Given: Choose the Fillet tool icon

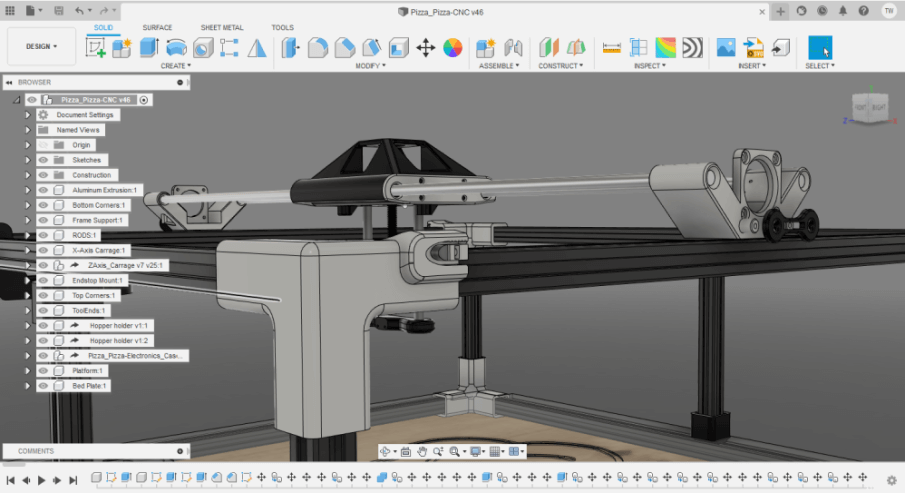Looking at the screenshot, I should coord(318,47).
